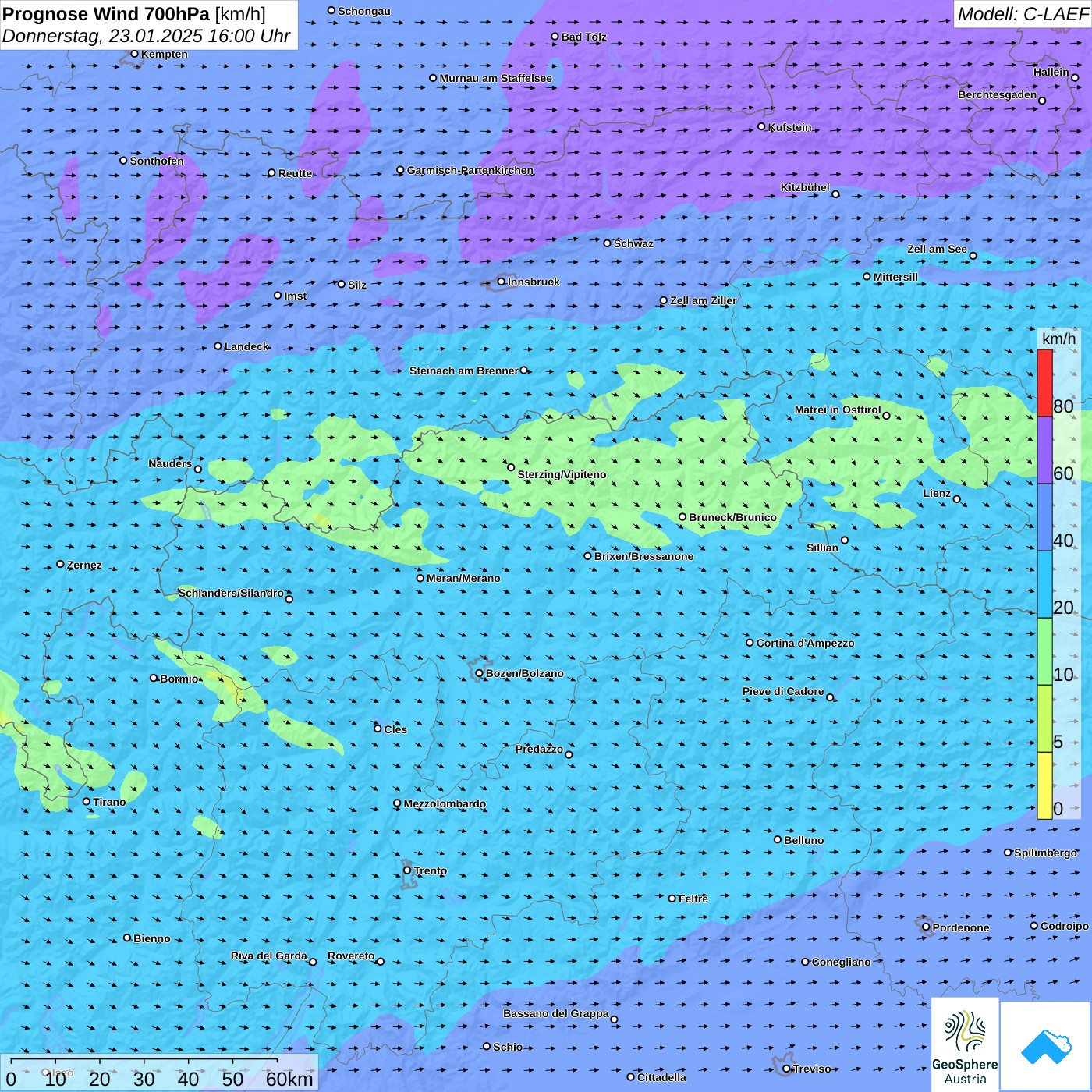This screenshot has height=1092, width=1092.
Task: Click the Rovereto label
Action: 351,955
